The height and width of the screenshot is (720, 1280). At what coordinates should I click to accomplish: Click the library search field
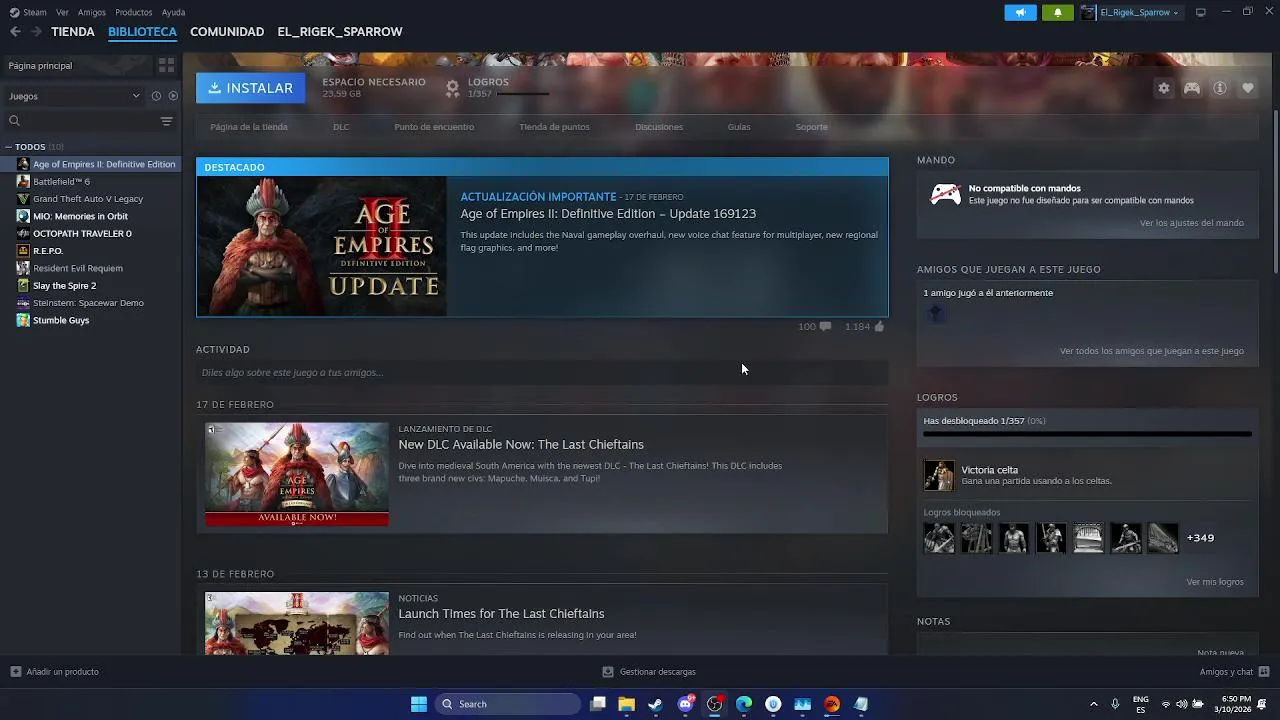[82, 121]
